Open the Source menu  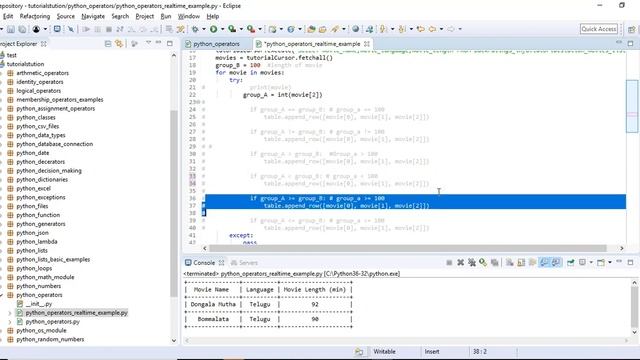pyautogui.click(x=66, y=16)
